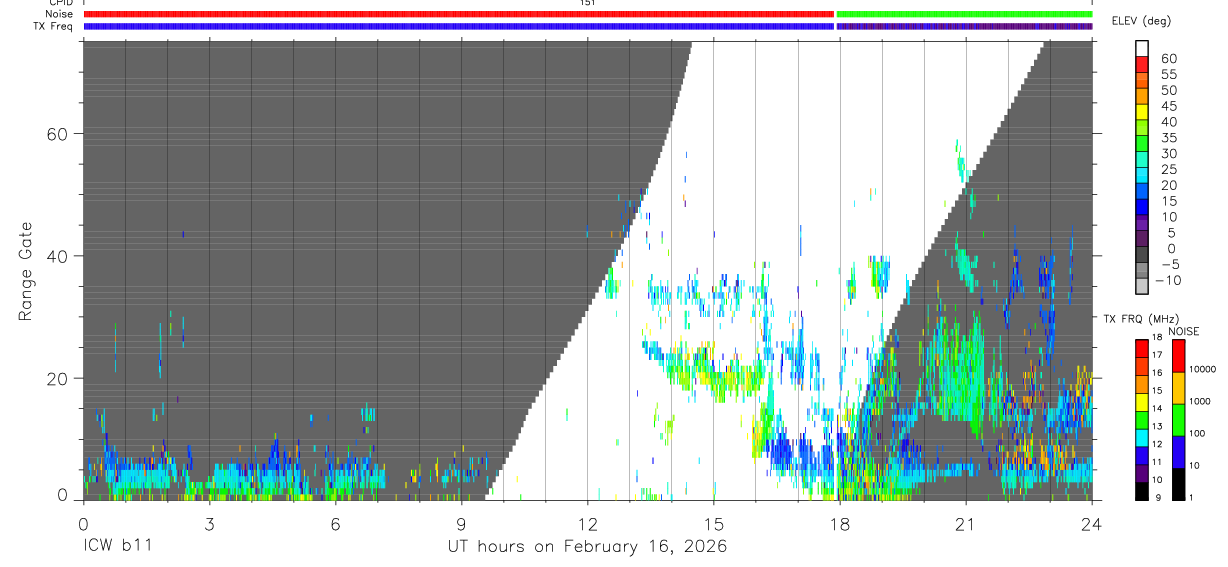The width and height of the screenshot is (1228, 567).
Task: Click the 10000 label on the NOISE scale
Action: (1205, 369)
